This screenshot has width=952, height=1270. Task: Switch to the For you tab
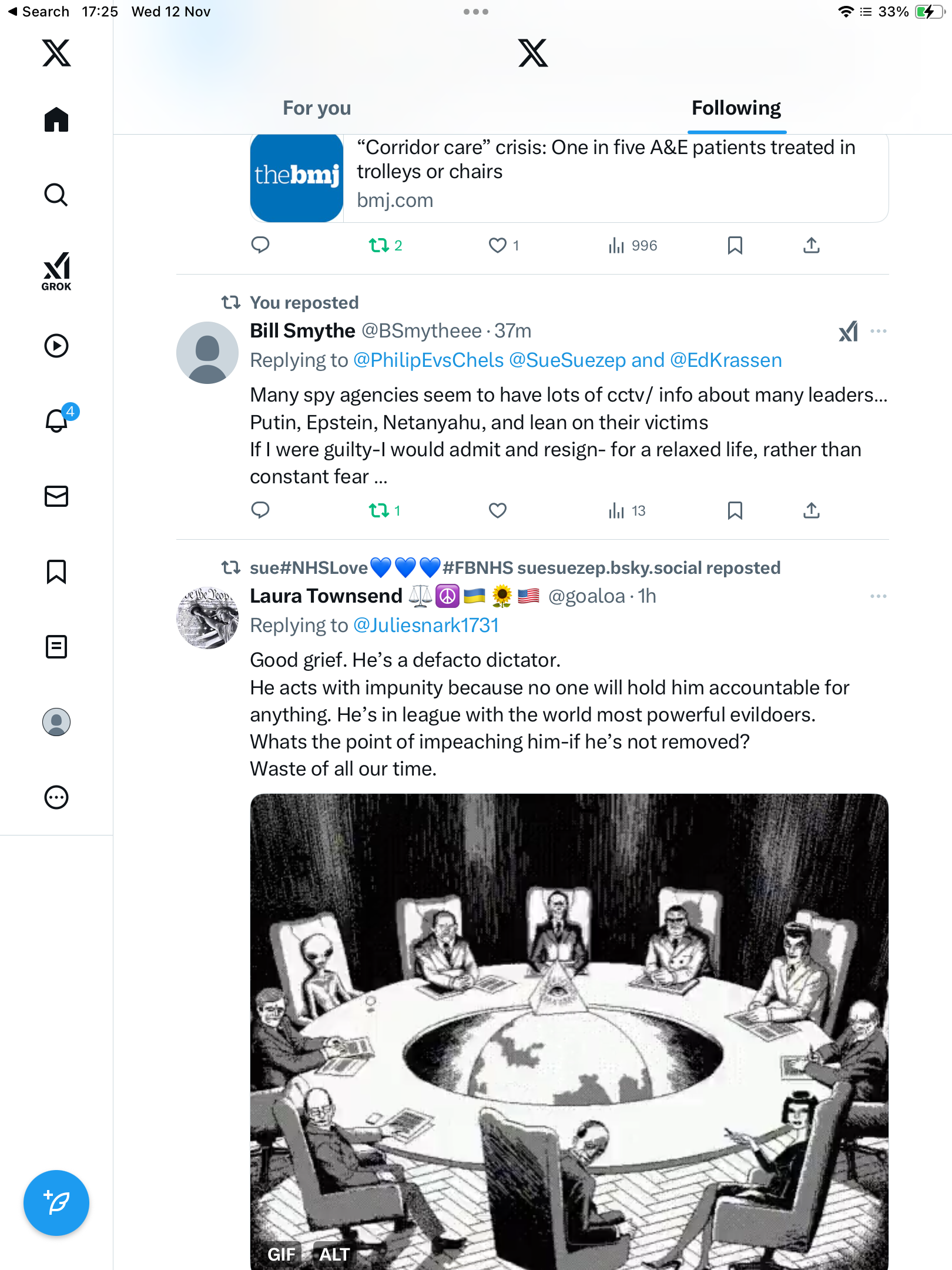[x=317, y=108]
